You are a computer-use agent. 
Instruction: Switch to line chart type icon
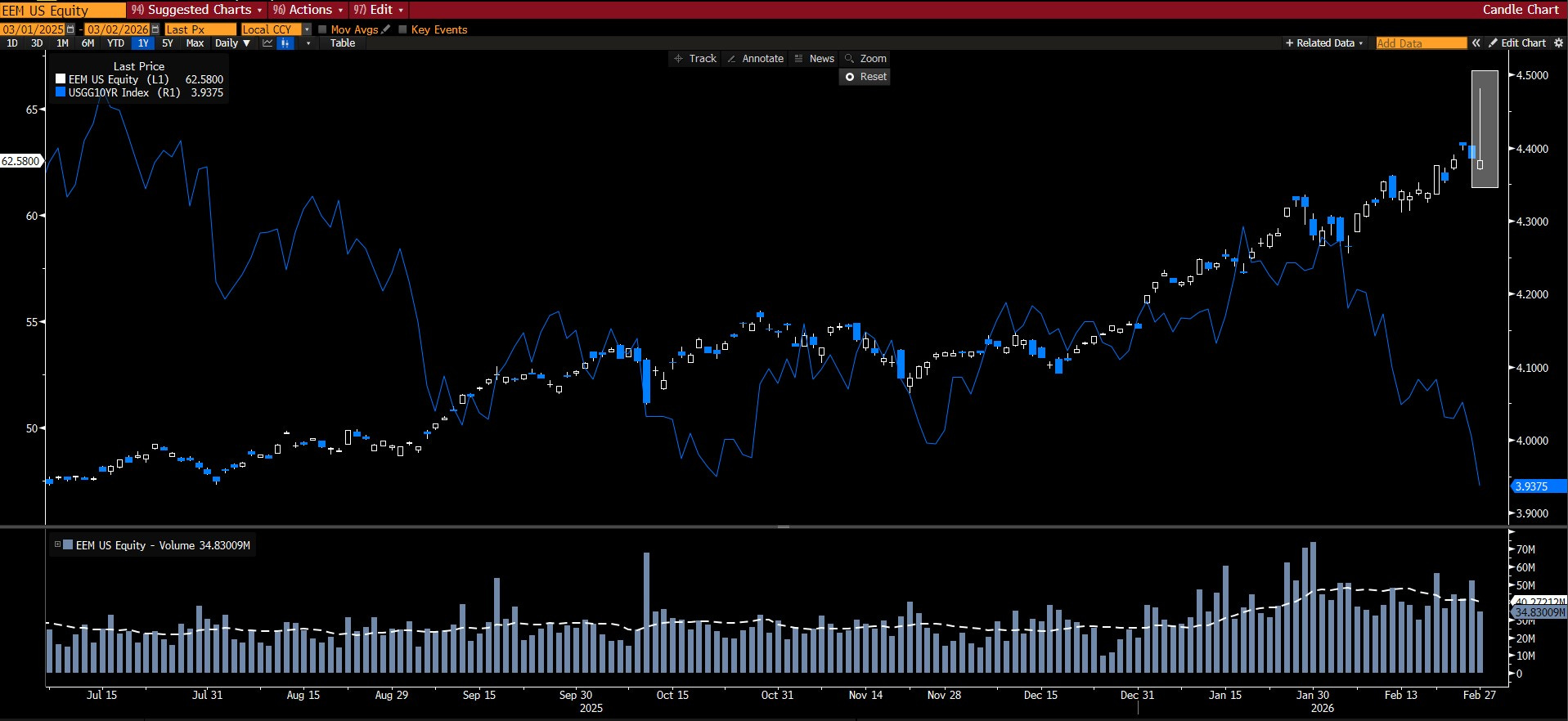click(267, 43)
